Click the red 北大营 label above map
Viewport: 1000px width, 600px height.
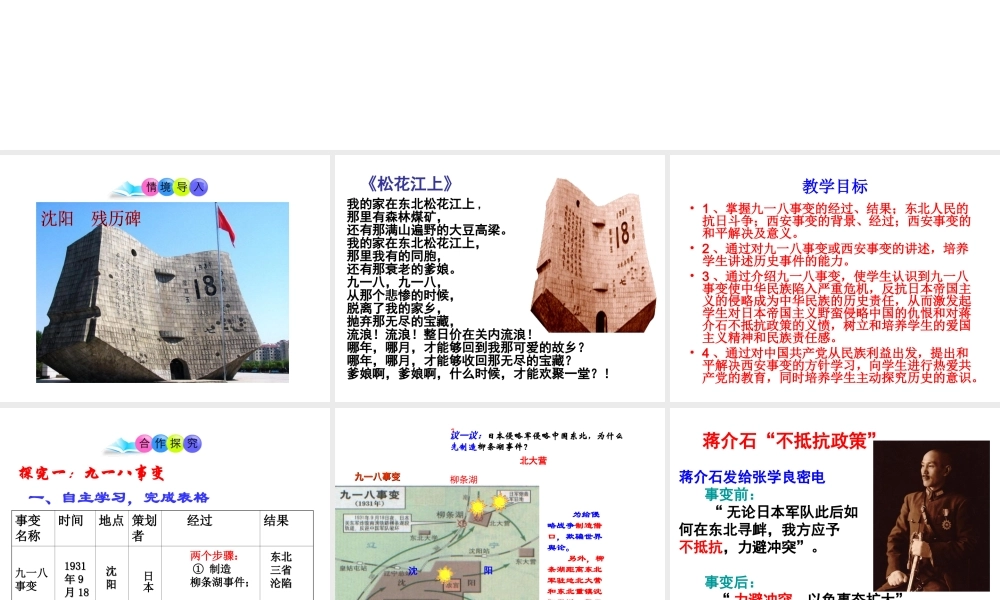[x=533, y=461]
